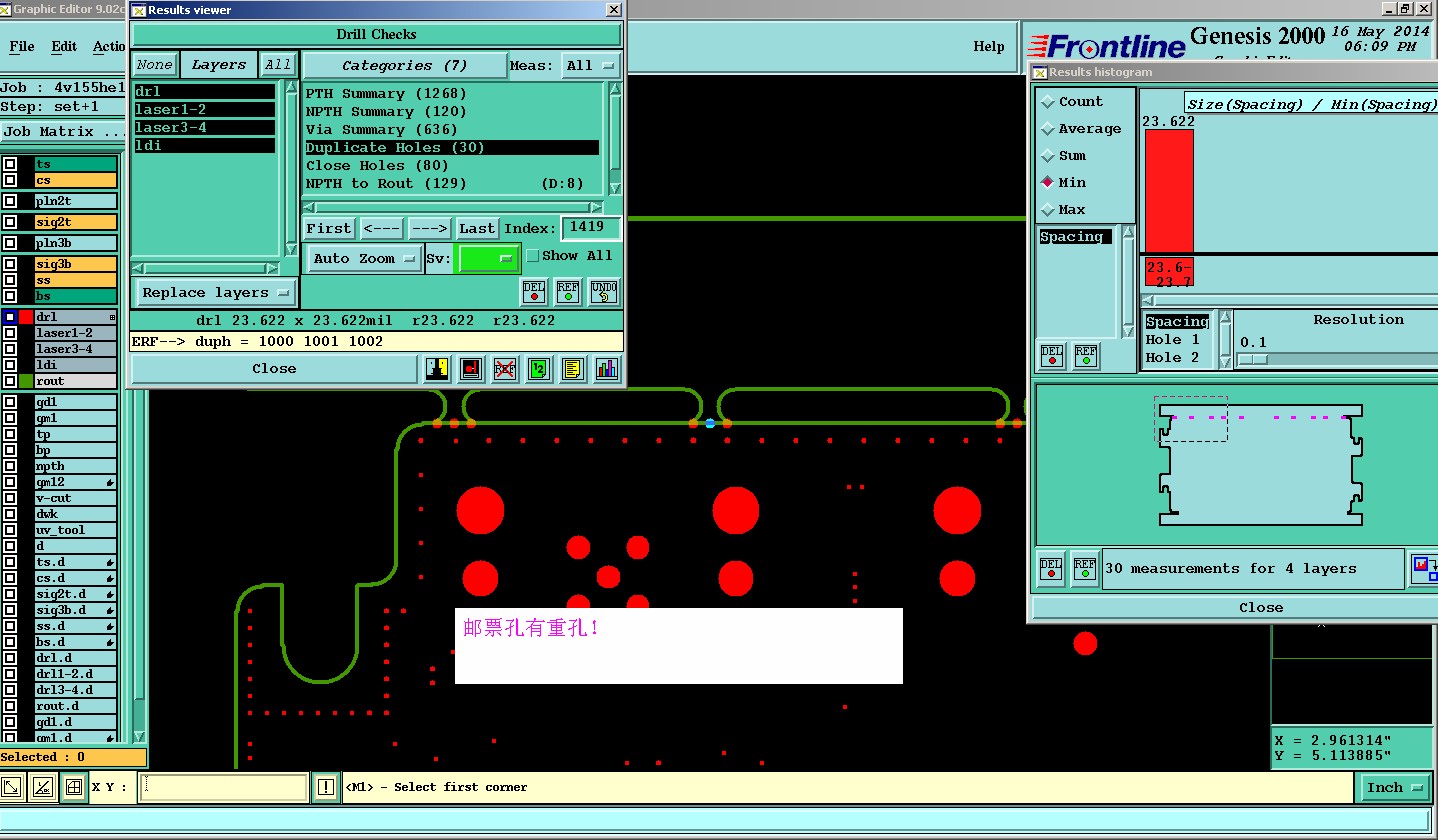Select the Sum radio option
The image size is (1438, 840).
pyautogui.click(x=1048, y=156)
